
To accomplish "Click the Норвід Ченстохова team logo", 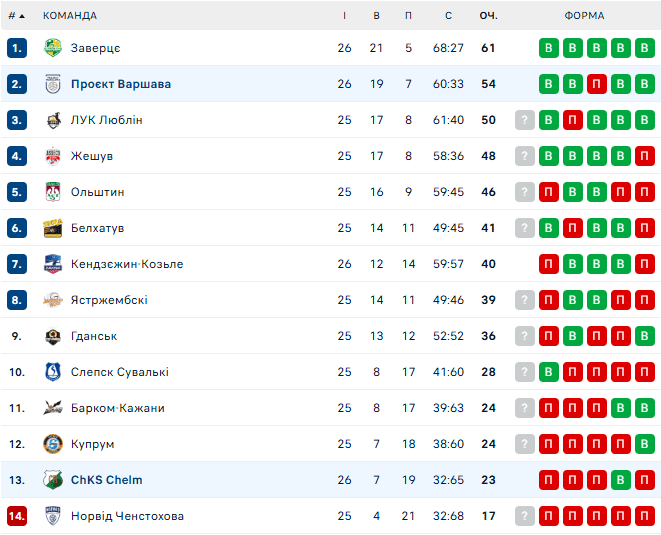I will (53, 516).
